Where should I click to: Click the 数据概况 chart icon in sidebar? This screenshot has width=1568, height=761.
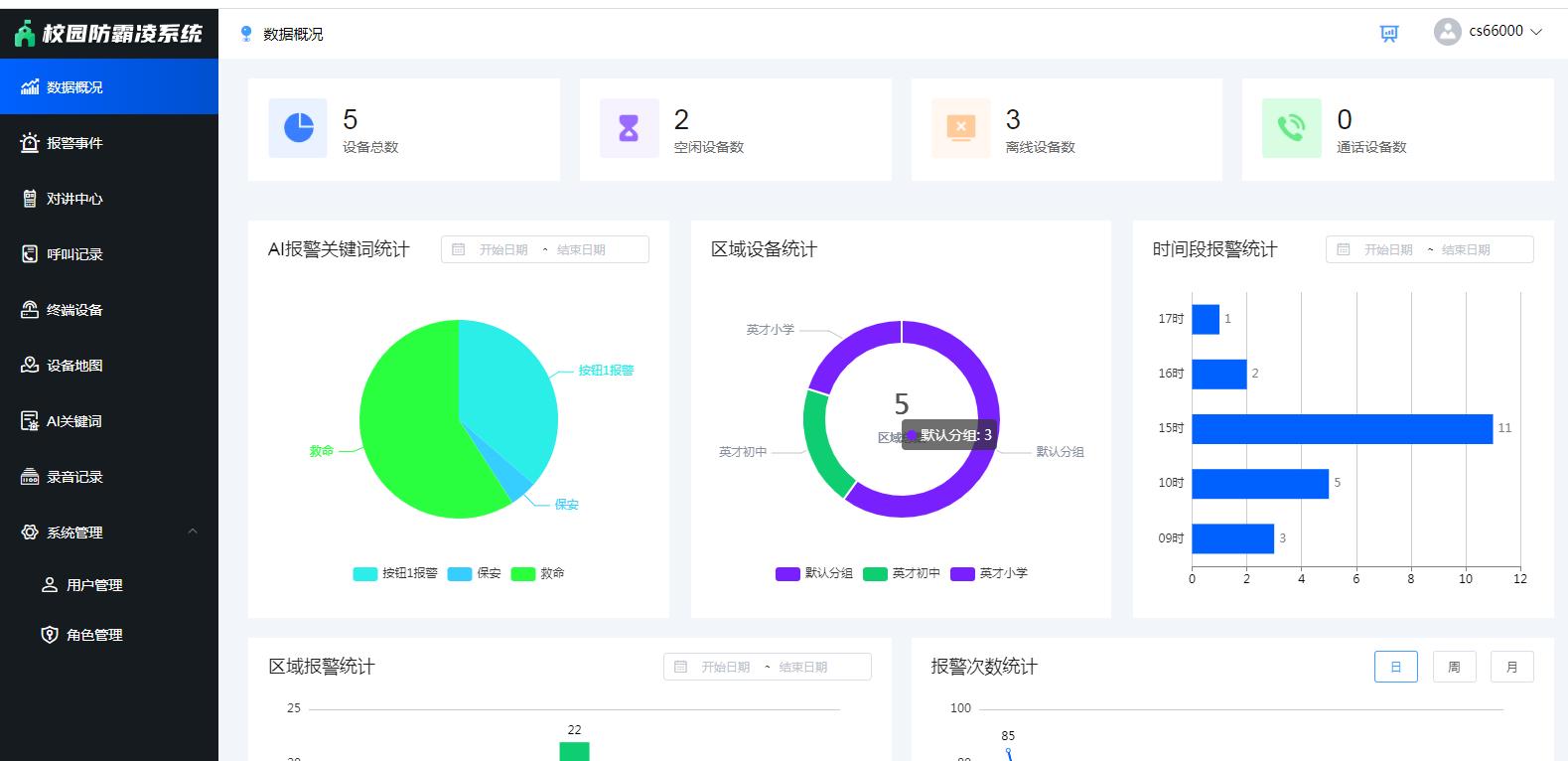pyautogui.click(x=30, y=87)
